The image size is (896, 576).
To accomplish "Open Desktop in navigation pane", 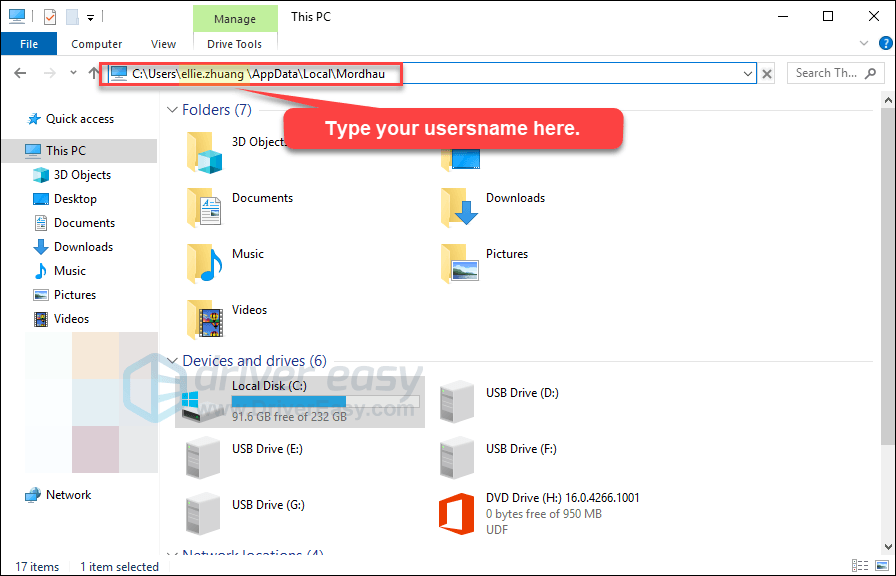I will pos(75,199).
